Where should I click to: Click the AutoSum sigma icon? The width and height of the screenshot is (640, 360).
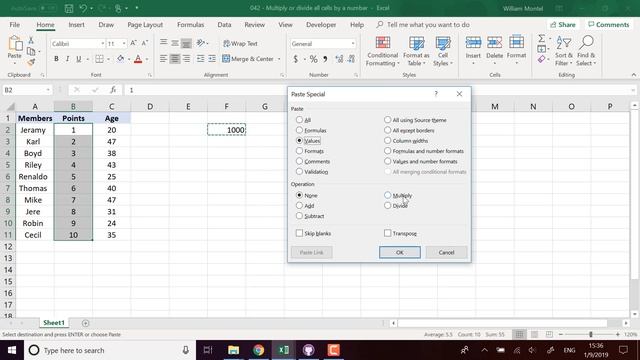point(541,38)
